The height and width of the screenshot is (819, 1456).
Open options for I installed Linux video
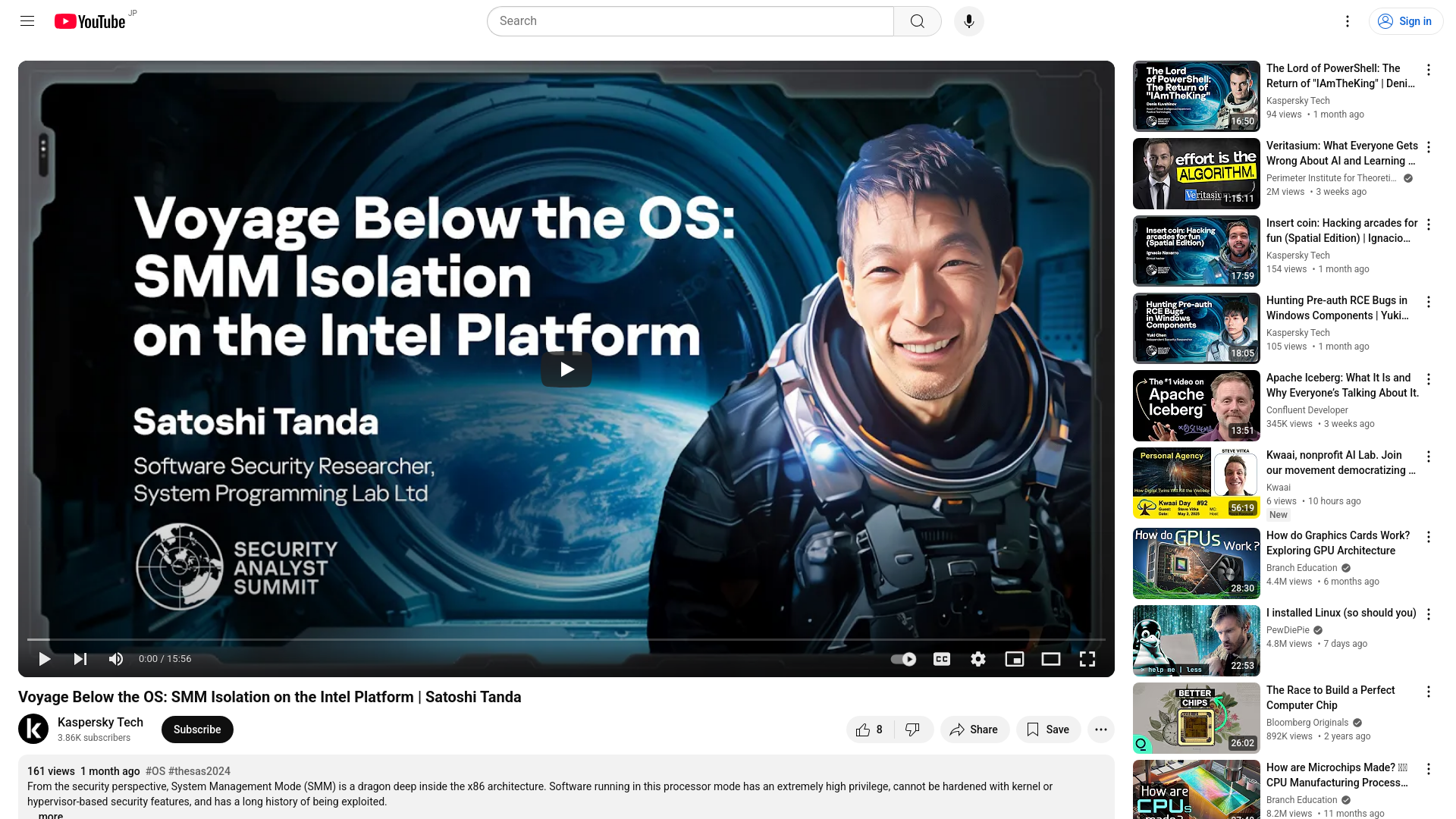click(x=1429, y=614)
